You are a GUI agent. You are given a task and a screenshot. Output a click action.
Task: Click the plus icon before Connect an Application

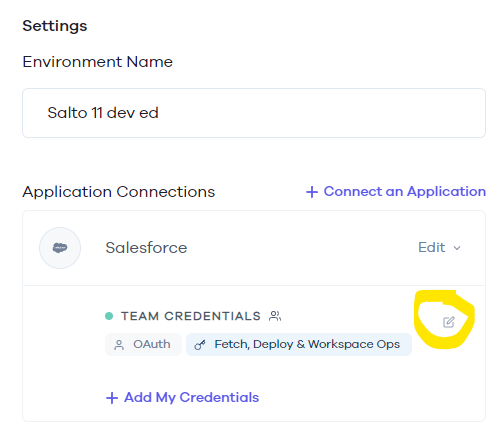pyautogui.click(x=312, y=192)
